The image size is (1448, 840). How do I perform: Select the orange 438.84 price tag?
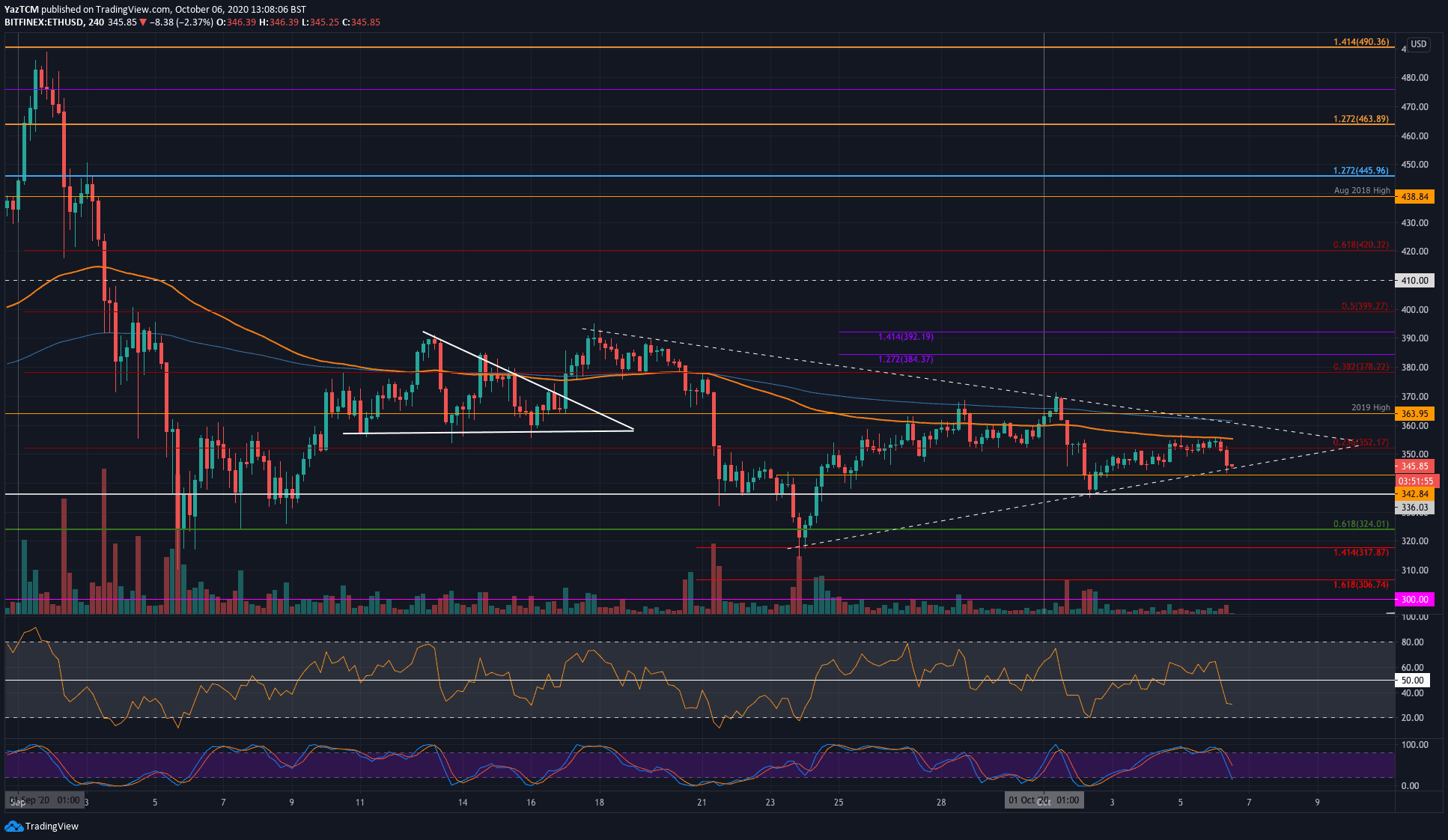[x=1414, y=197]
